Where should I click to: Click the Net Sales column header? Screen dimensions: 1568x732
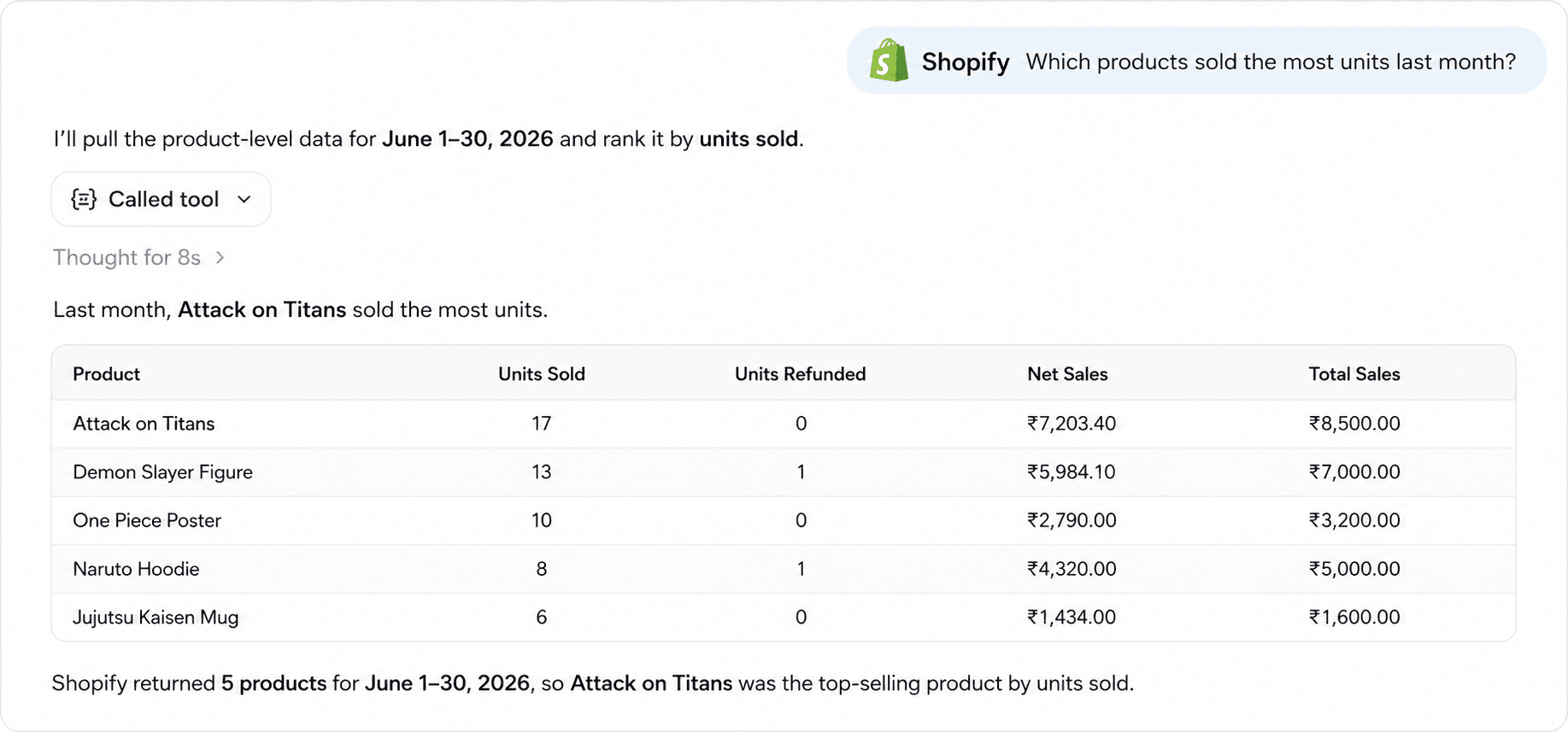coord(1067,374)
